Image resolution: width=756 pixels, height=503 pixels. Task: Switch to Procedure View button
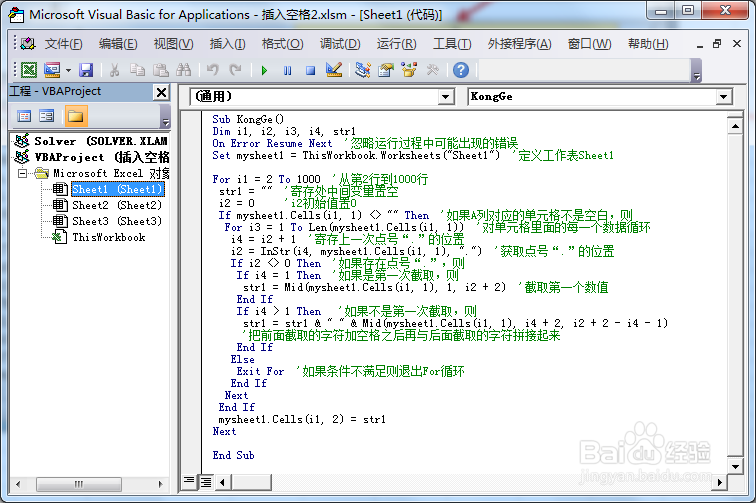pos(189,481)
